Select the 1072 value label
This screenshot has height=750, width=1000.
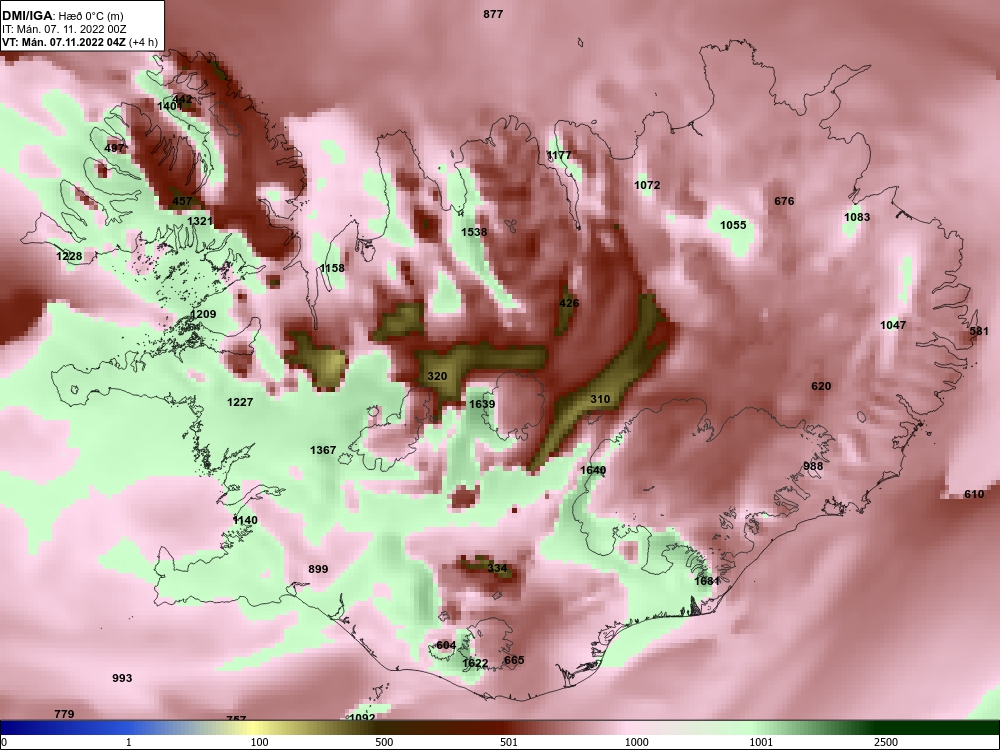(647, 185)
